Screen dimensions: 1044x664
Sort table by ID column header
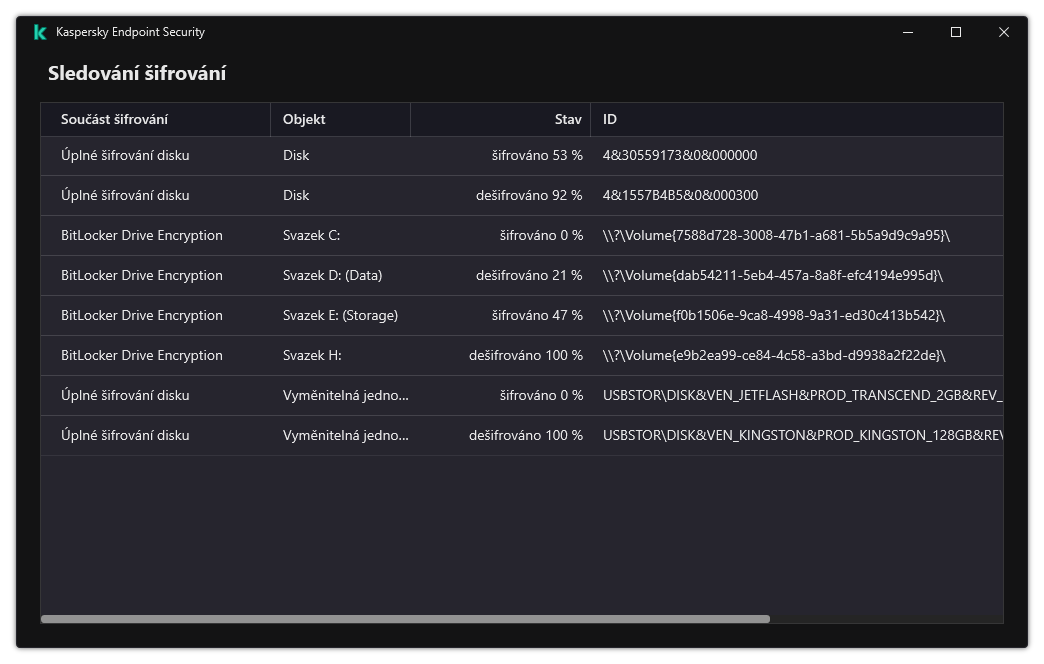coord(610,119)
